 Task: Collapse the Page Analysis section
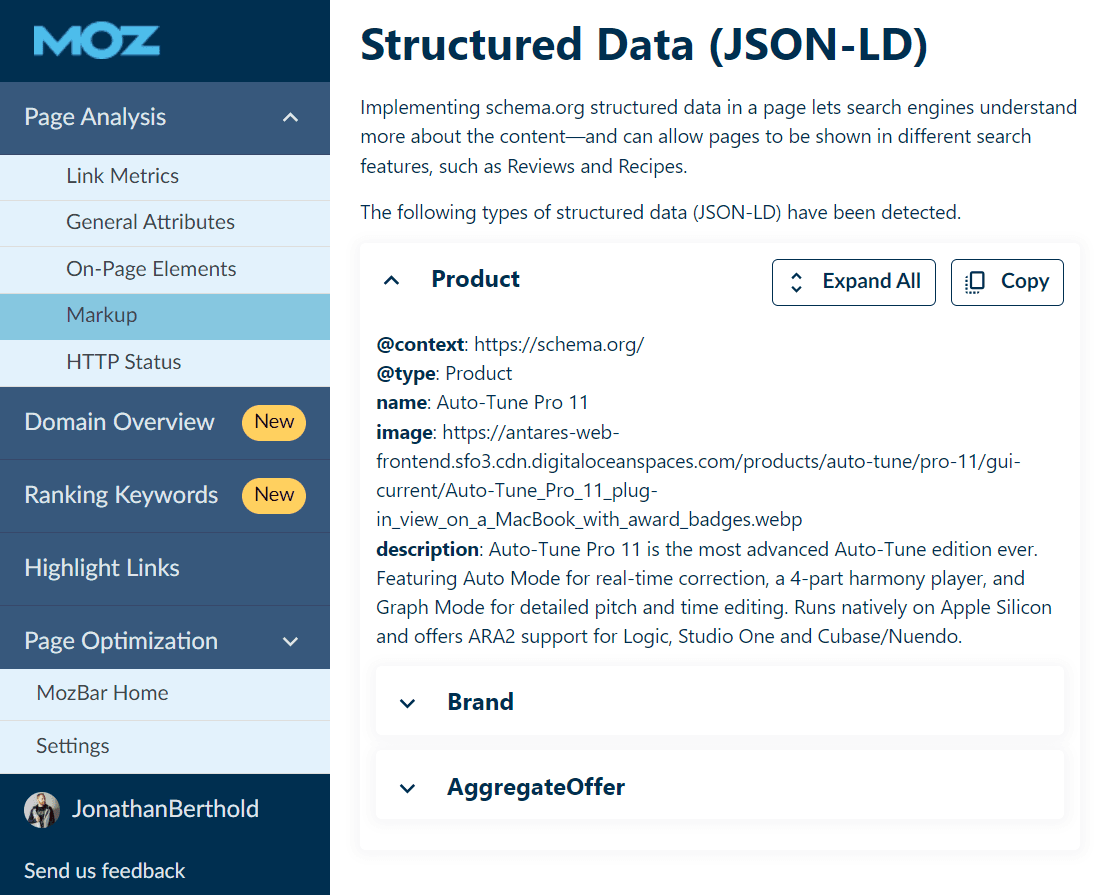(x=290, y=118)
